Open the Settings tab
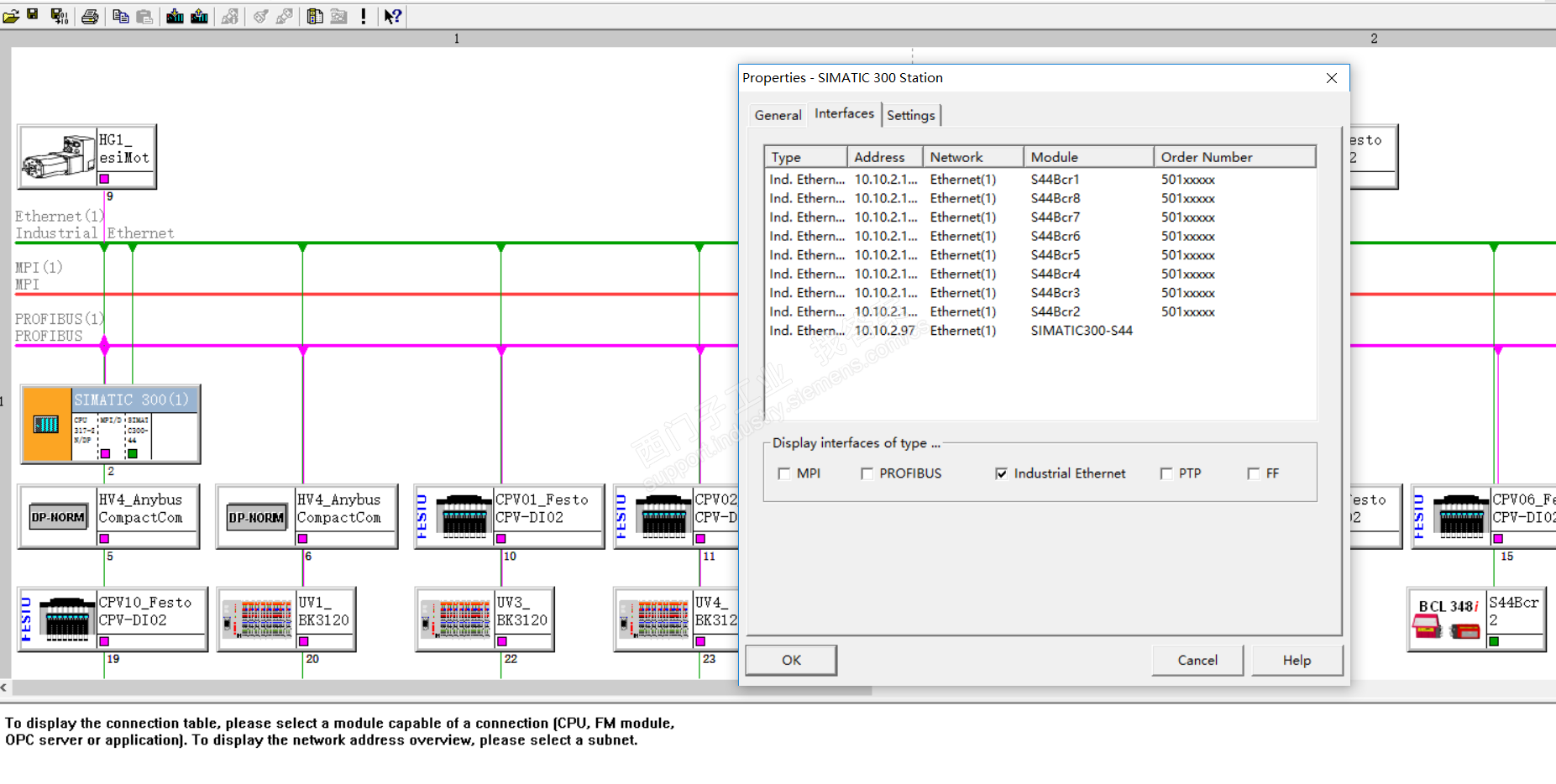The height and width of the screenshot is (784, 1556). click(x=911, y=115)
